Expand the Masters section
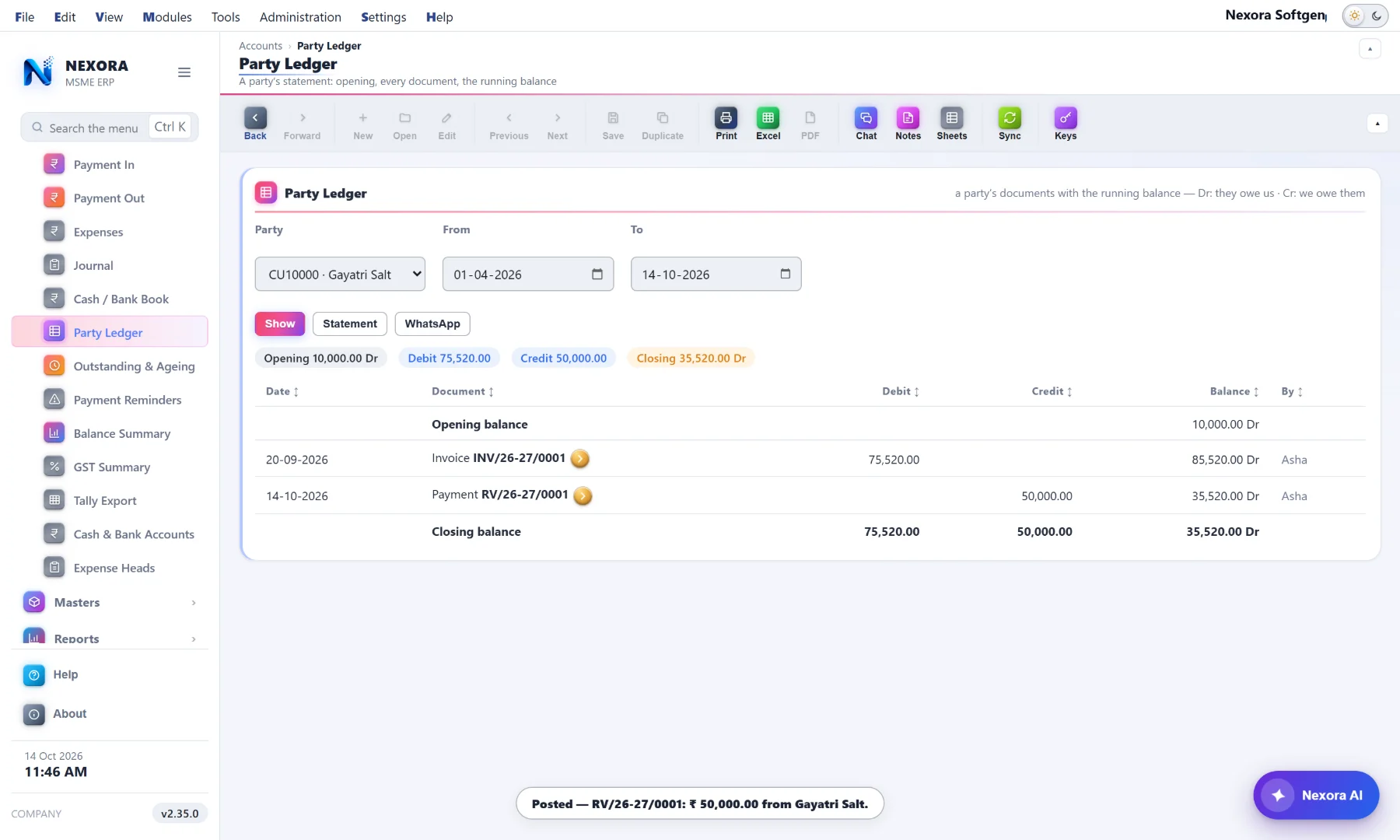This screenshot has height=840, width=1400. click(110, 602)
